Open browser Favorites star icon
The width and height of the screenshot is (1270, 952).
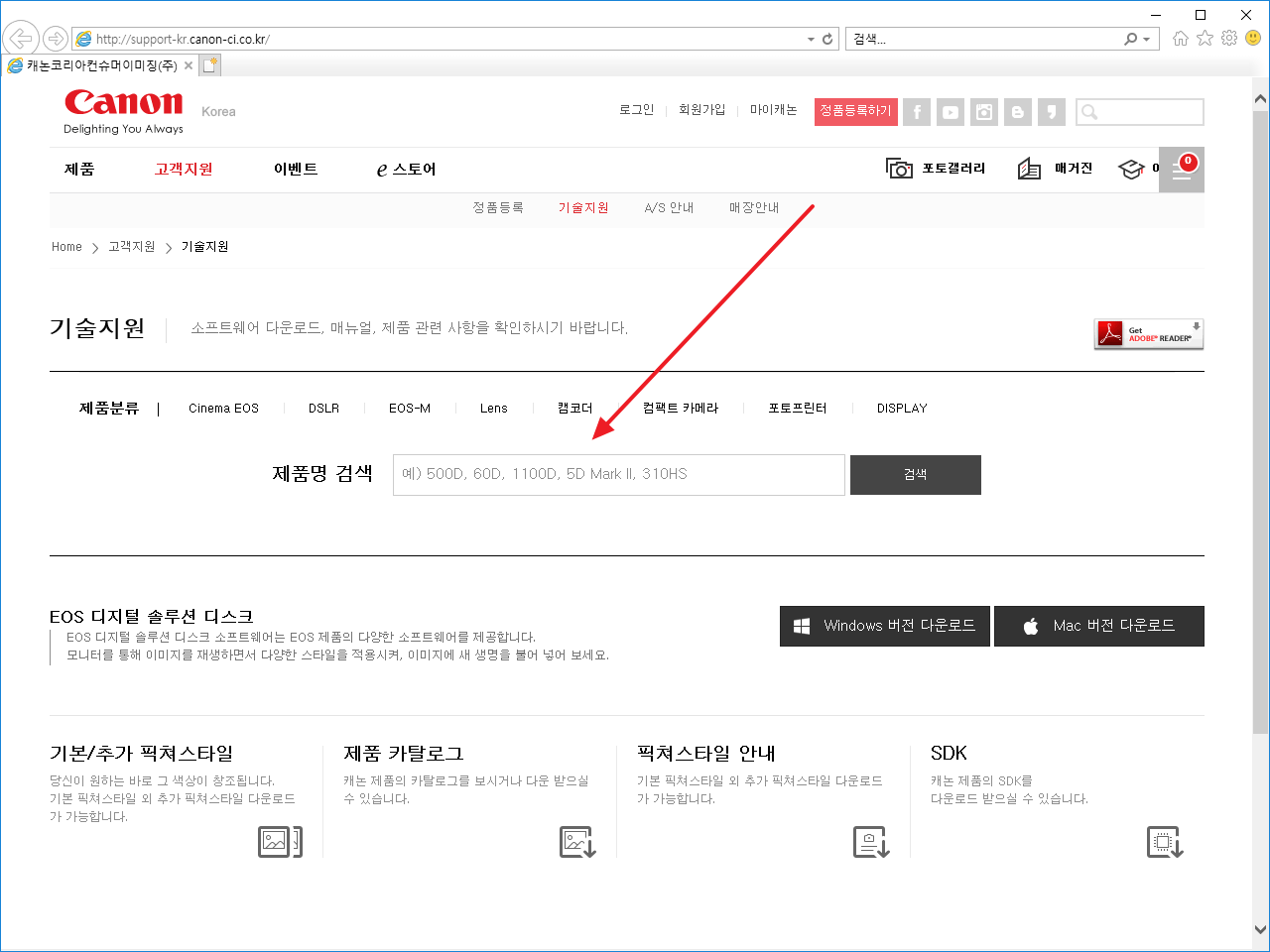tap(1205, 39)
